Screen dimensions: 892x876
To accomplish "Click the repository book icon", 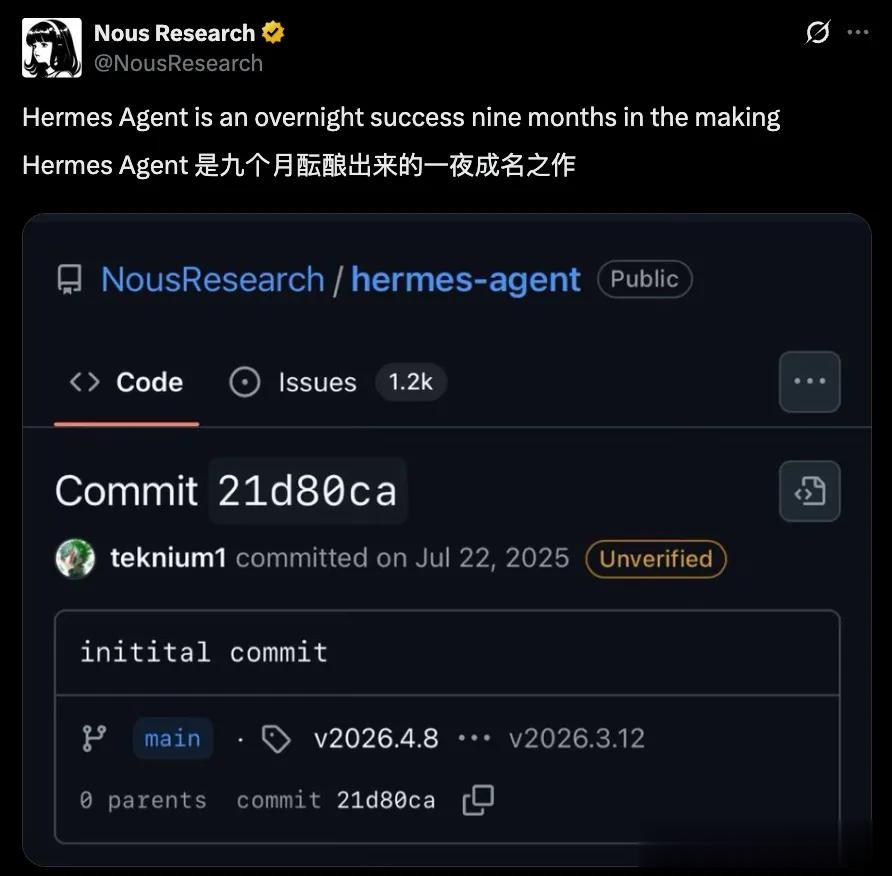I will (70, 279).
